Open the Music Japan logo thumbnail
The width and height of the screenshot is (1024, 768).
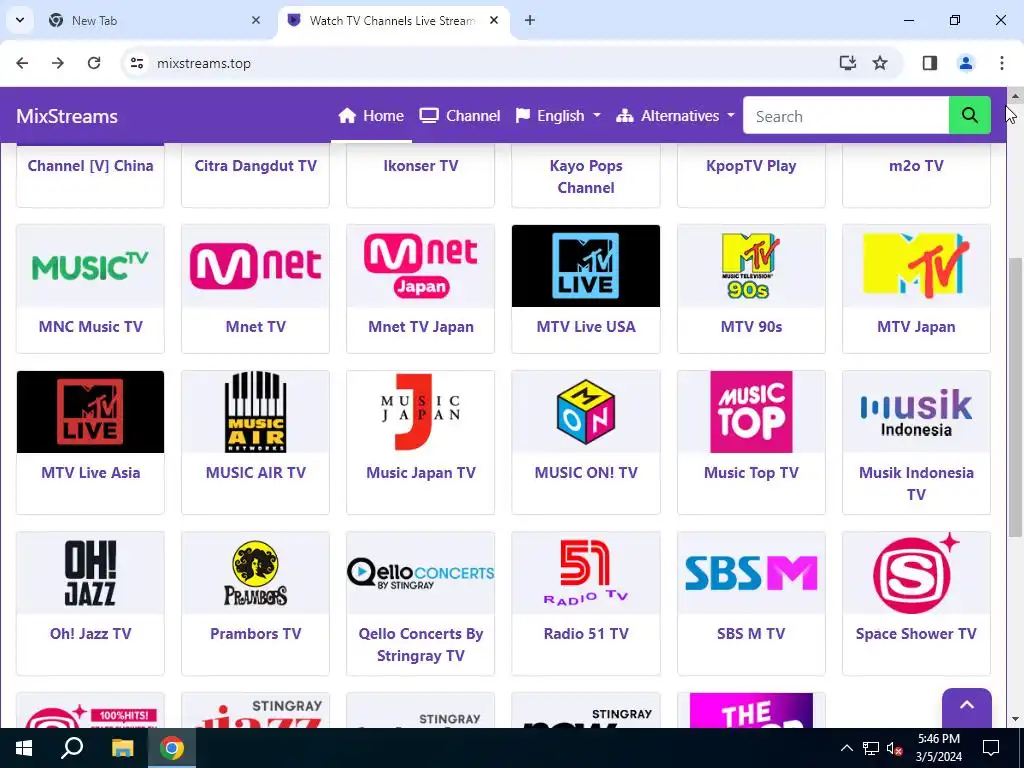tap(421, 412)
